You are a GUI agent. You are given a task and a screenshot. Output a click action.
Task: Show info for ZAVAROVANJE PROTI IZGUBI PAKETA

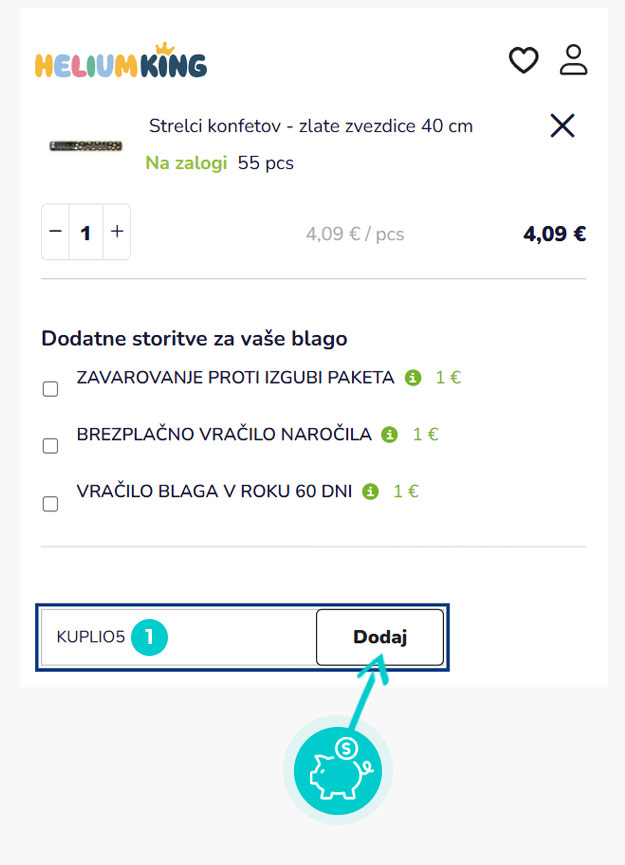[413, 378]
